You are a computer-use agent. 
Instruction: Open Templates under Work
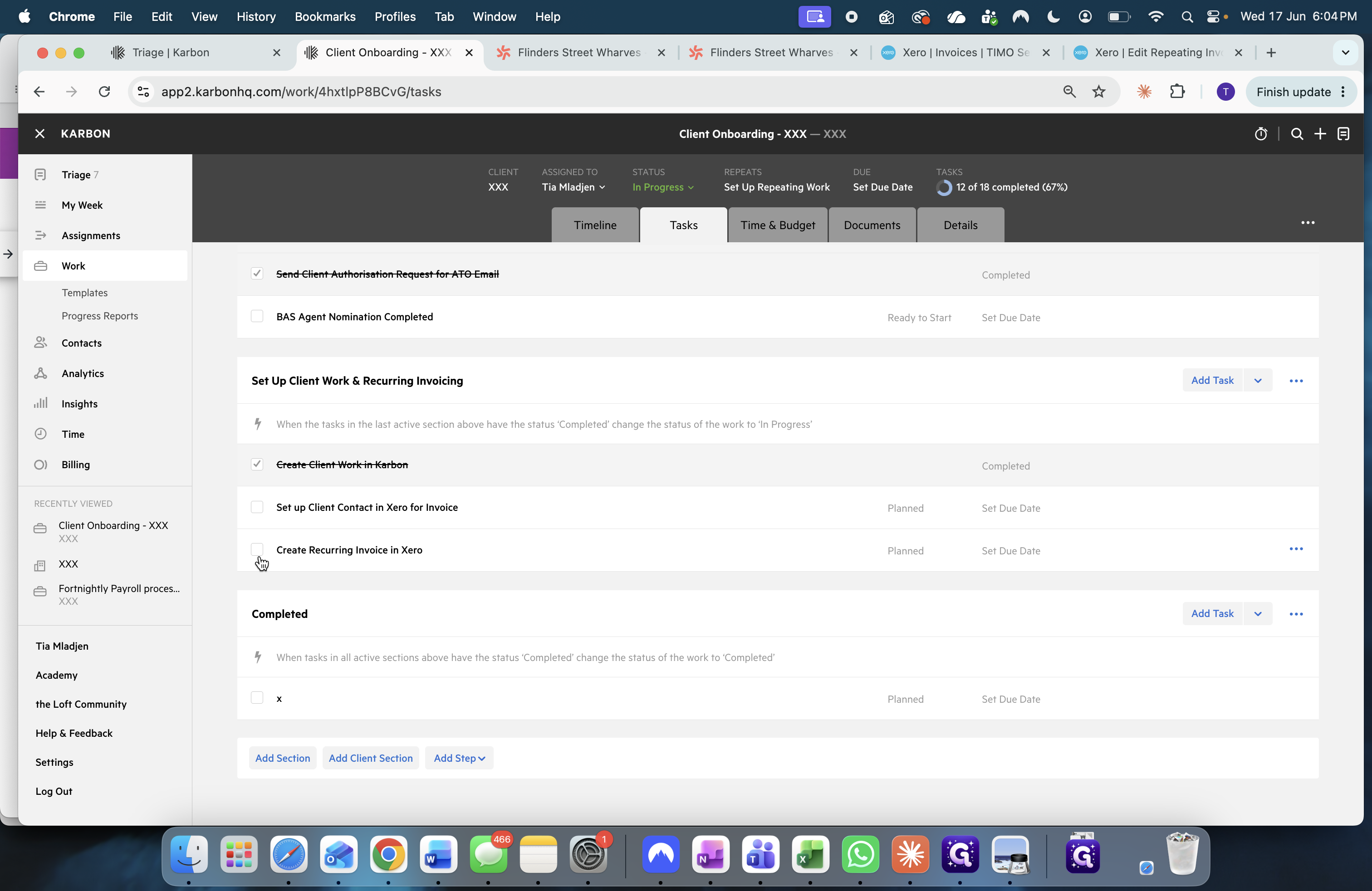point(85,293)
